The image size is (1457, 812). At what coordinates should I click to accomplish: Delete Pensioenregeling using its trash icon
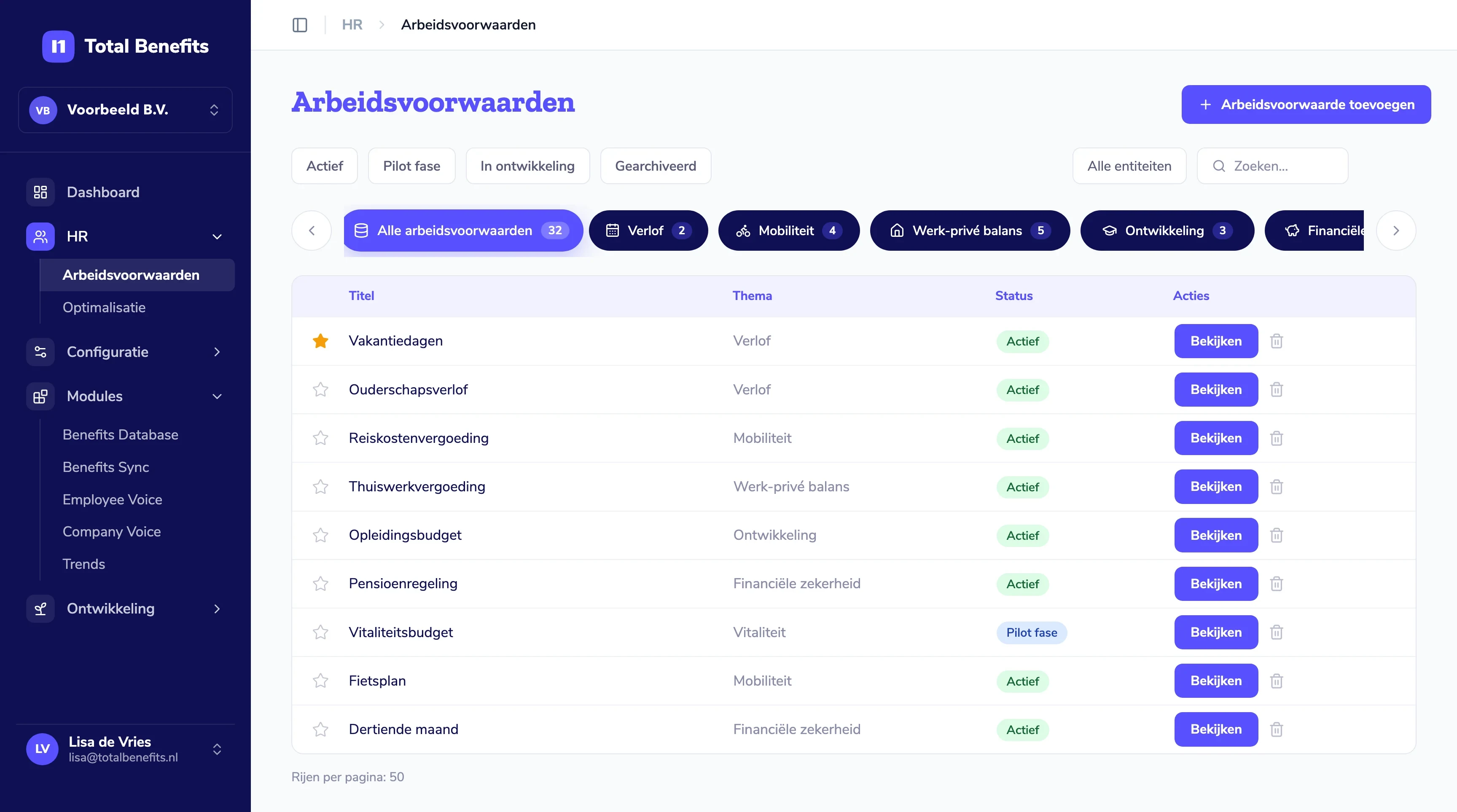[x=1277, y=584]
